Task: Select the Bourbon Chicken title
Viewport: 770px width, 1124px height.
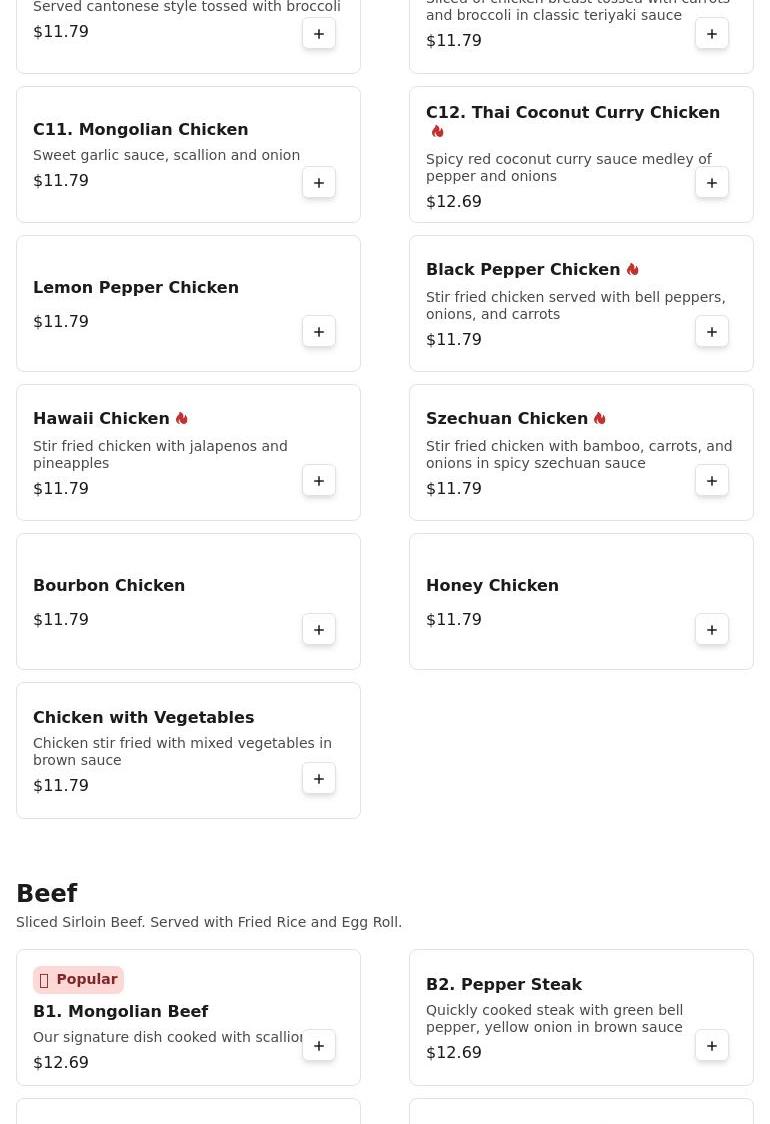Action: click(x=109, y=586)
